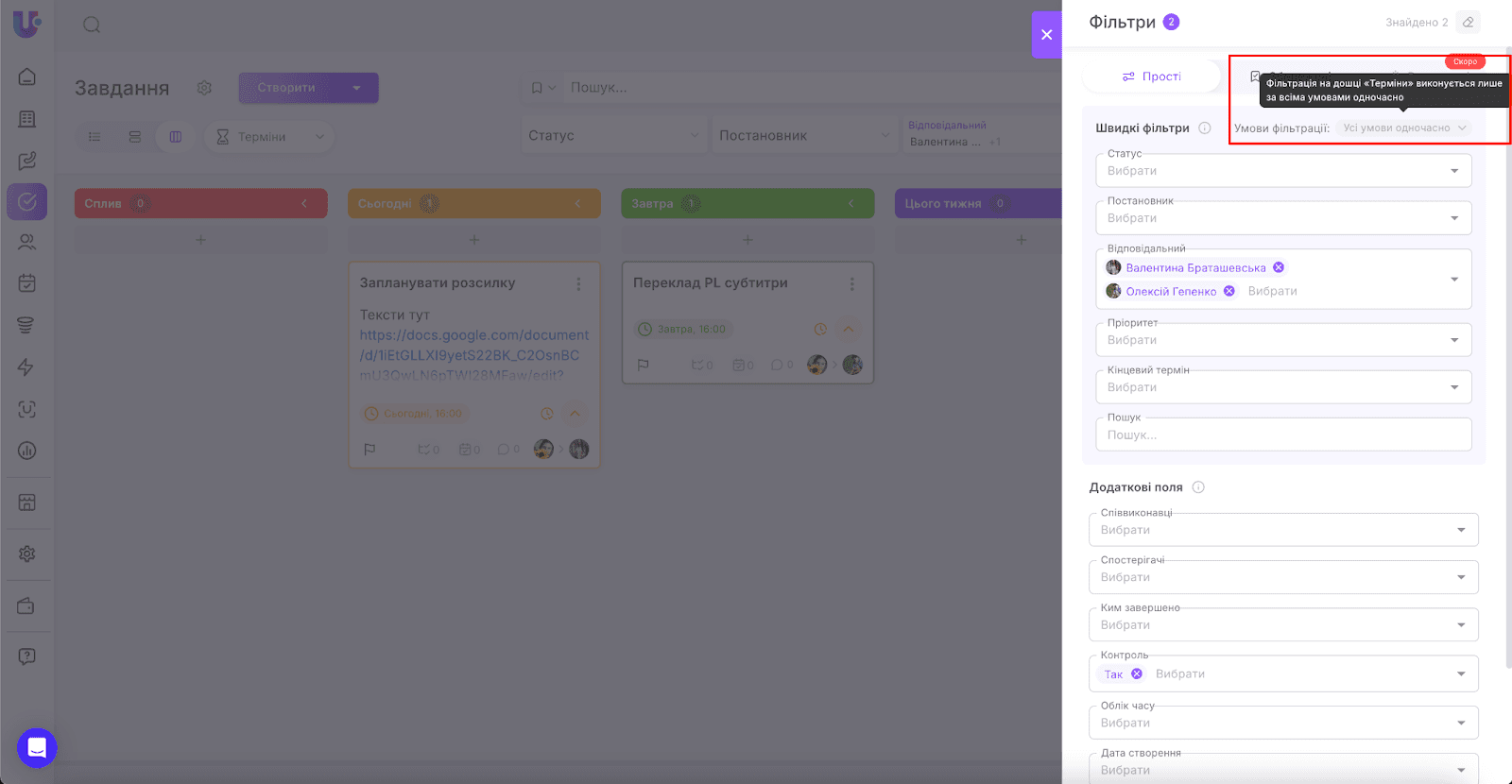1512x784 pixels.
Task: Open the Пріоритет filter dropdown
Action: point(1283,340)
